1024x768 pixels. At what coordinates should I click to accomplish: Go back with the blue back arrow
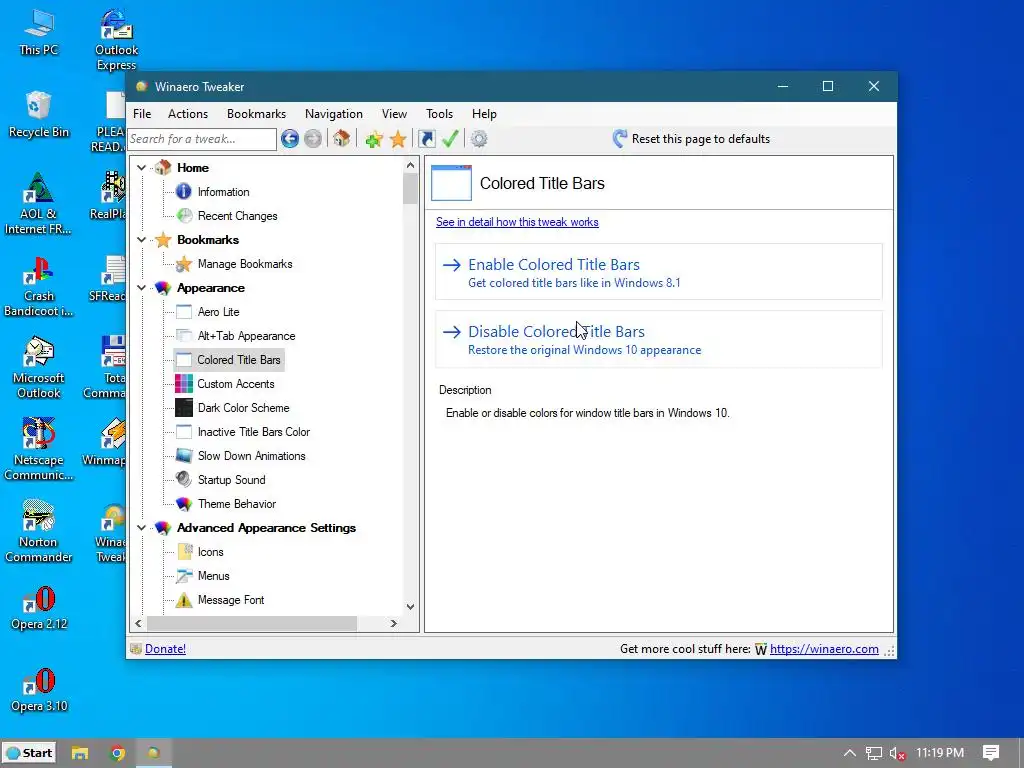tap(290, 138)
